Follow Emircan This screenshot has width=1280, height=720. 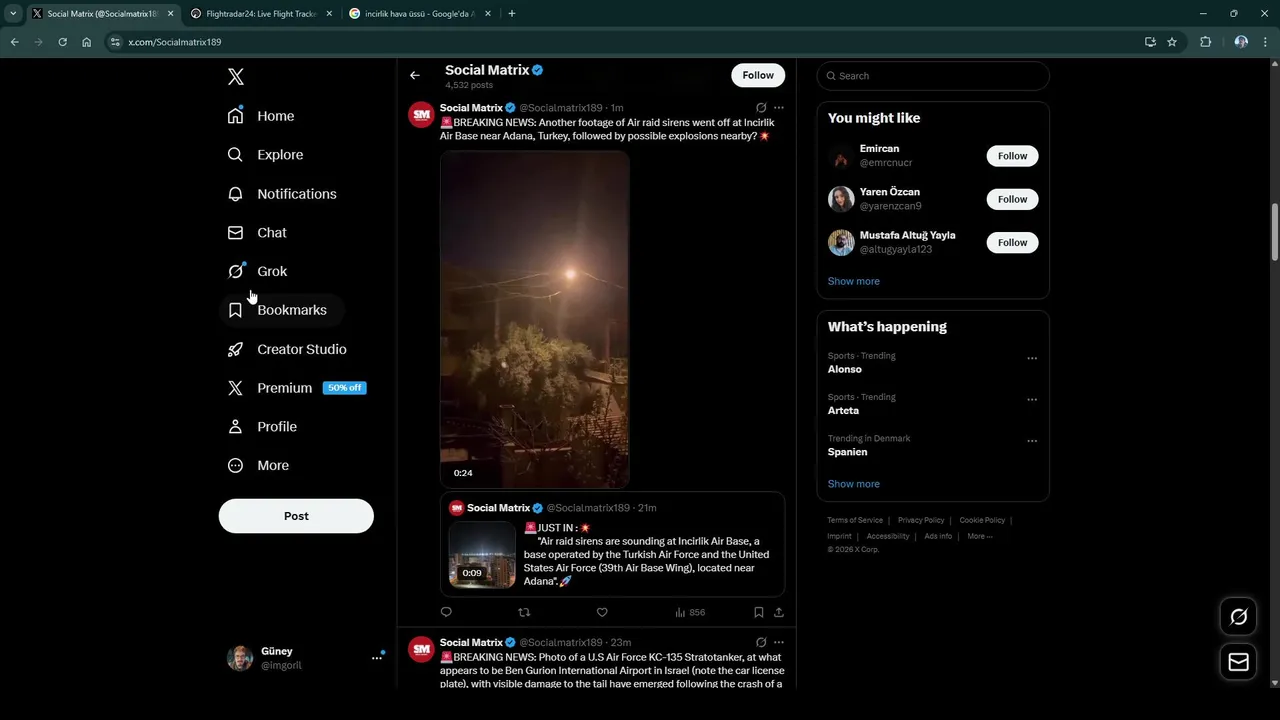click(1012, 156)
